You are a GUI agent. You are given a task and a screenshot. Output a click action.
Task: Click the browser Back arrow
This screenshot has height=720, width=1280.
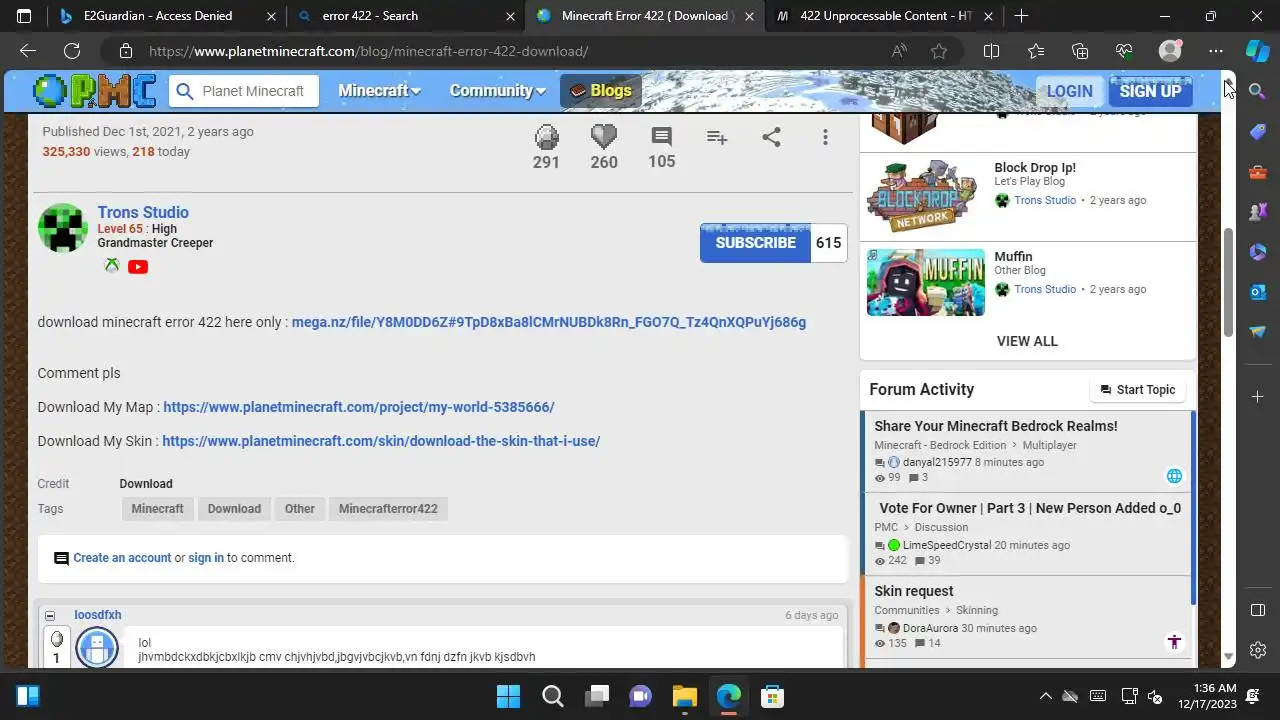28,51
